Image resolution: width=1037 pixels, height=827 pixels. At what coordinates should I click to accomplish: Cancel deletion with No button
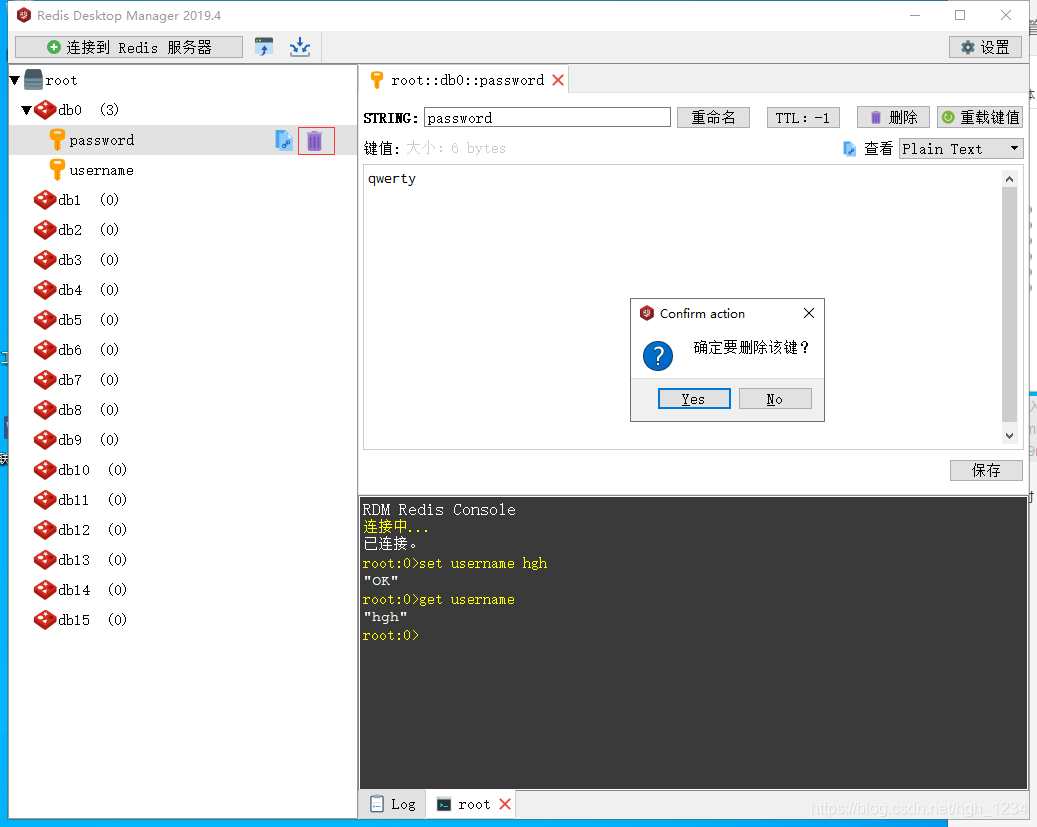pos(775,399)
